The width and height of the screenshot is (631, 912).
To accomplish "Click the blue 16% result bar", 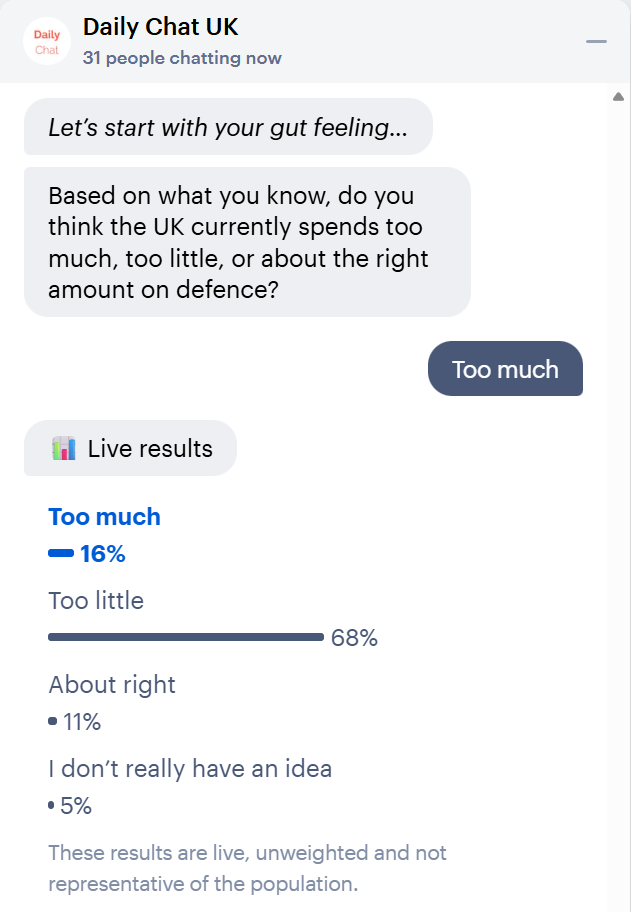I will tap(61, 553).
